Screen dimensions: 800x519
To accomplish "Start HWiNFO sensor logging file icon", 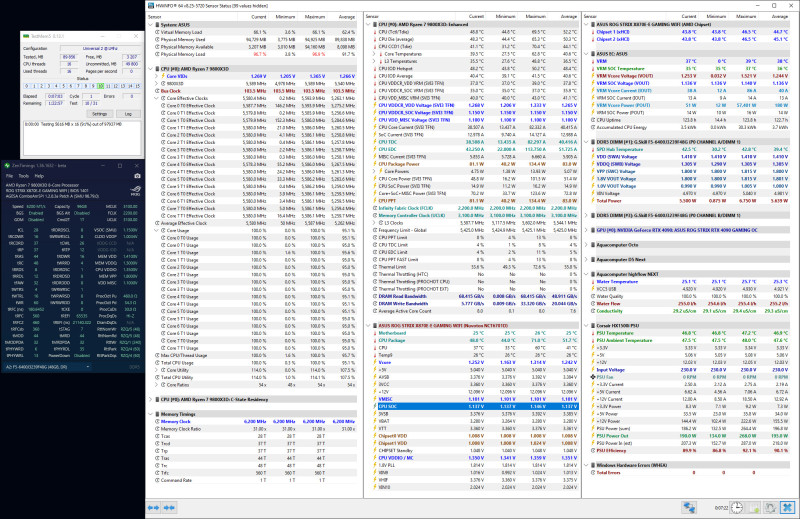I will pos(754,507).
